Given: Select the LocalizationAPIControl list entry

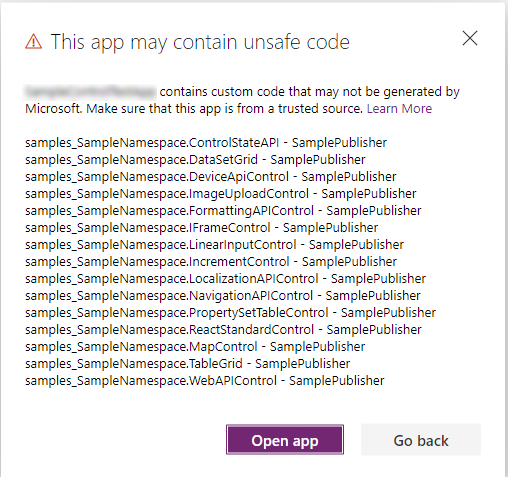Looking at the screenshot, I should [226, 279].
